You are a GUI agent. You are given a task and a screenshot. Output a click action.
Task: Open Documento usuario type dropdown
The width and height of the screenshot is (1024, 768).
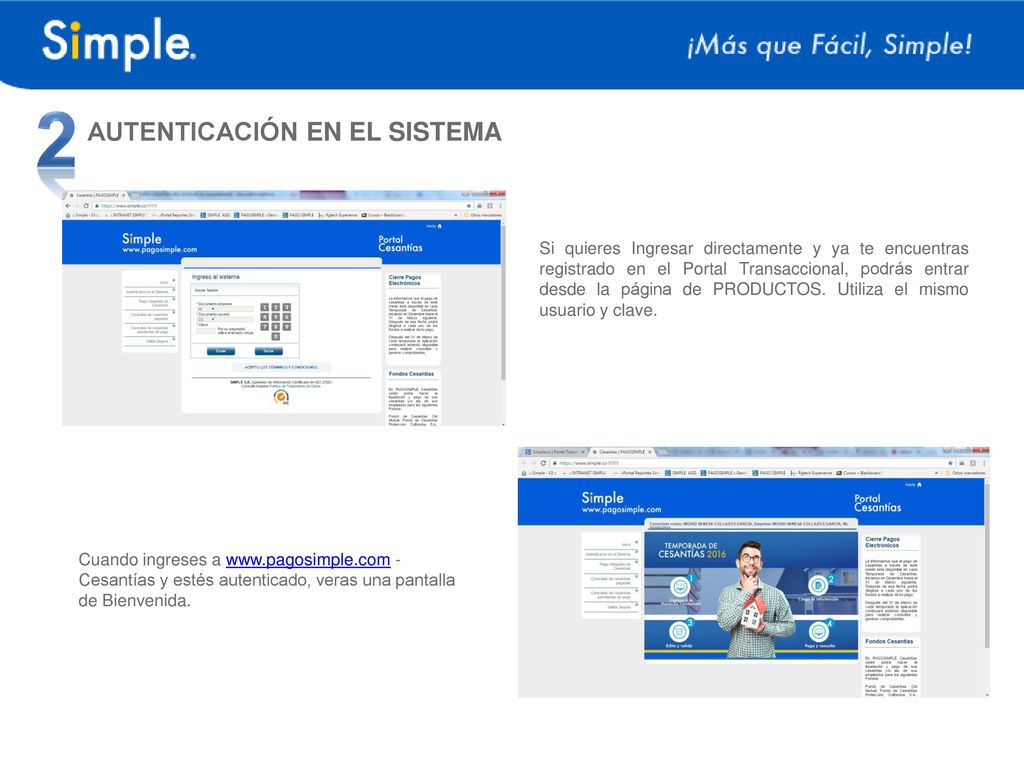tap(206, 319)
